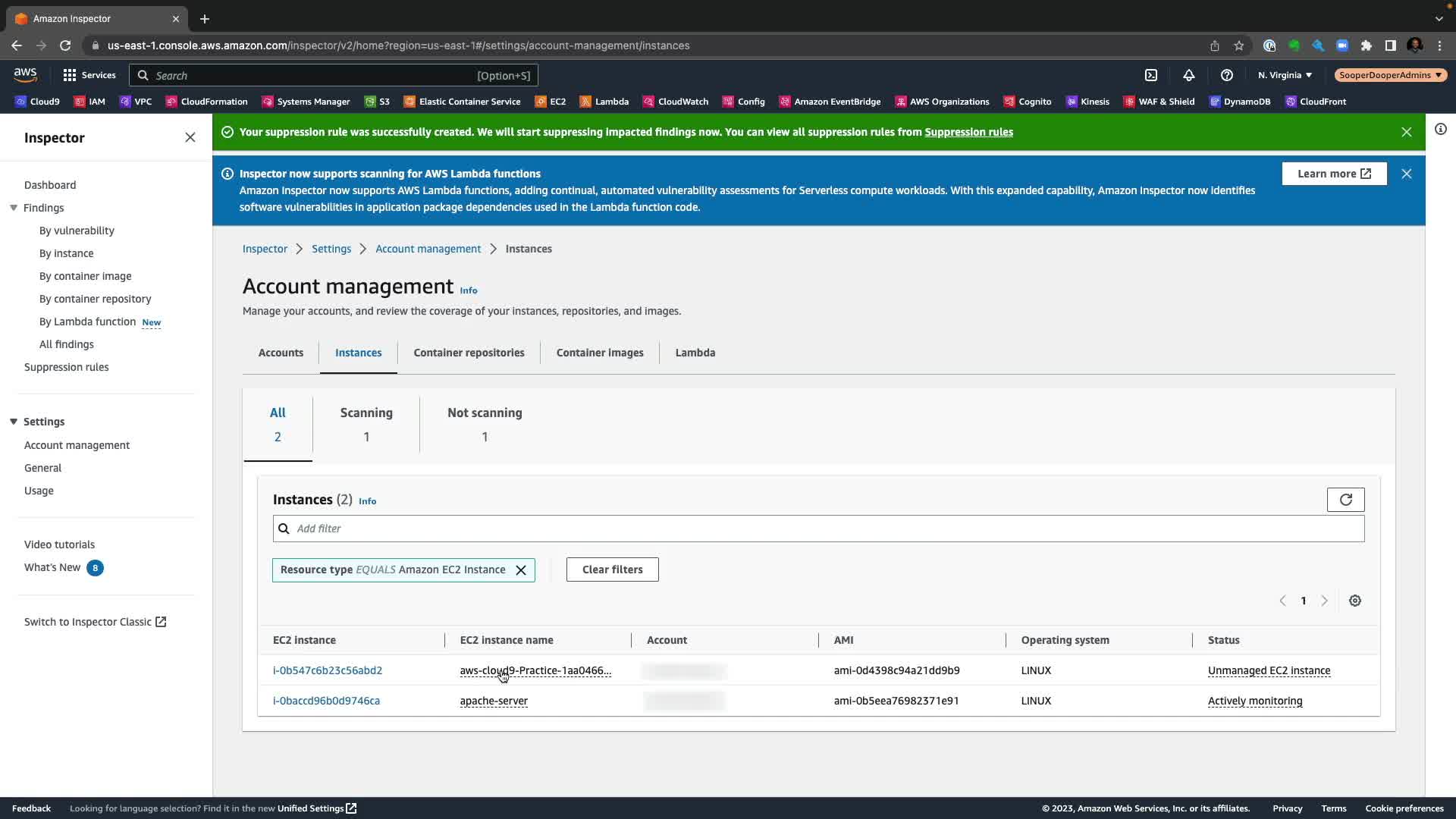The width and height of the screenshot is (1456, 819).
Task: Open SooperDooperAdmins account menu
Action: coord(1390,75)
